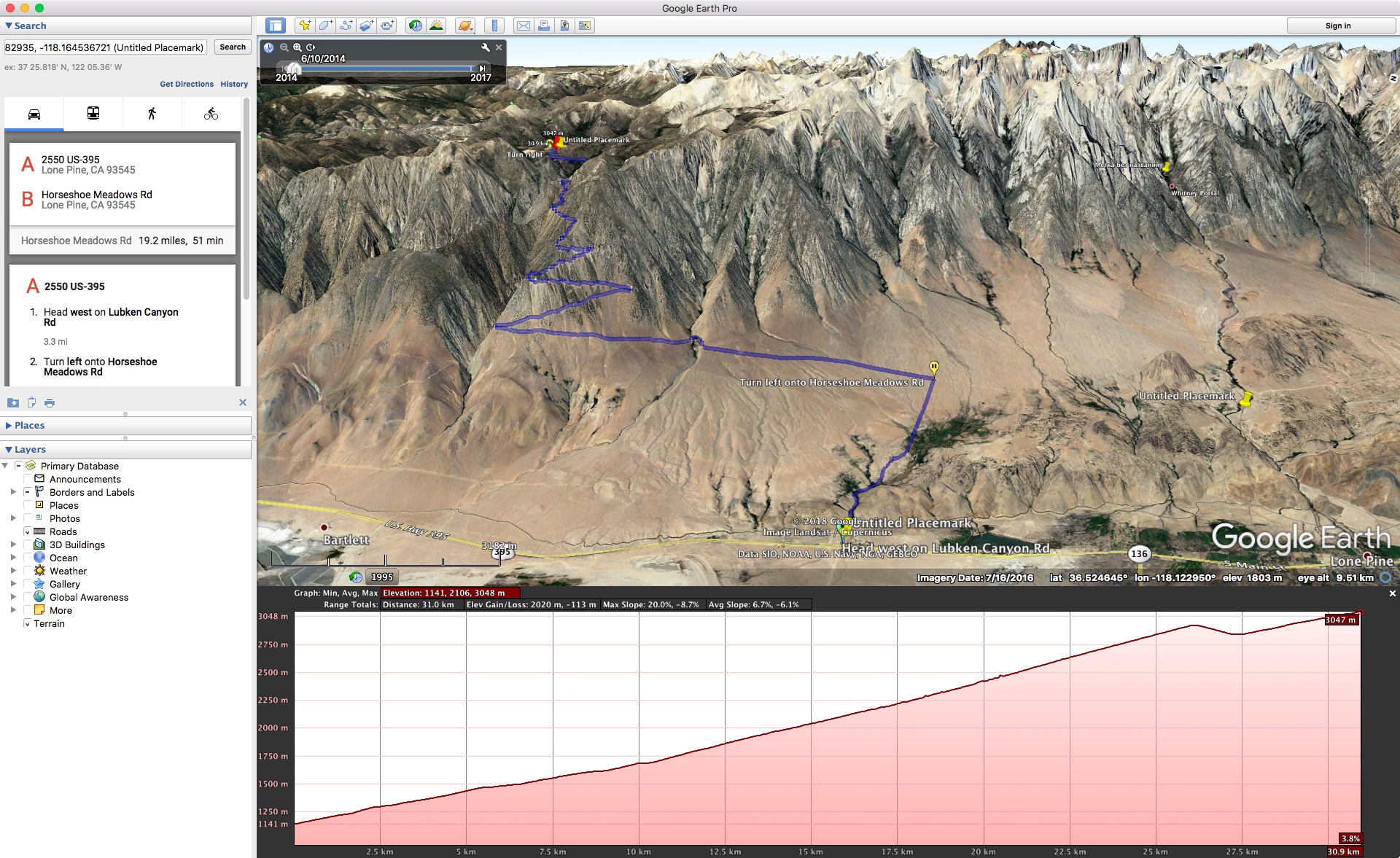1400x858 pixels.
Task: Collapse the Search panel
Action: point(9,26)
